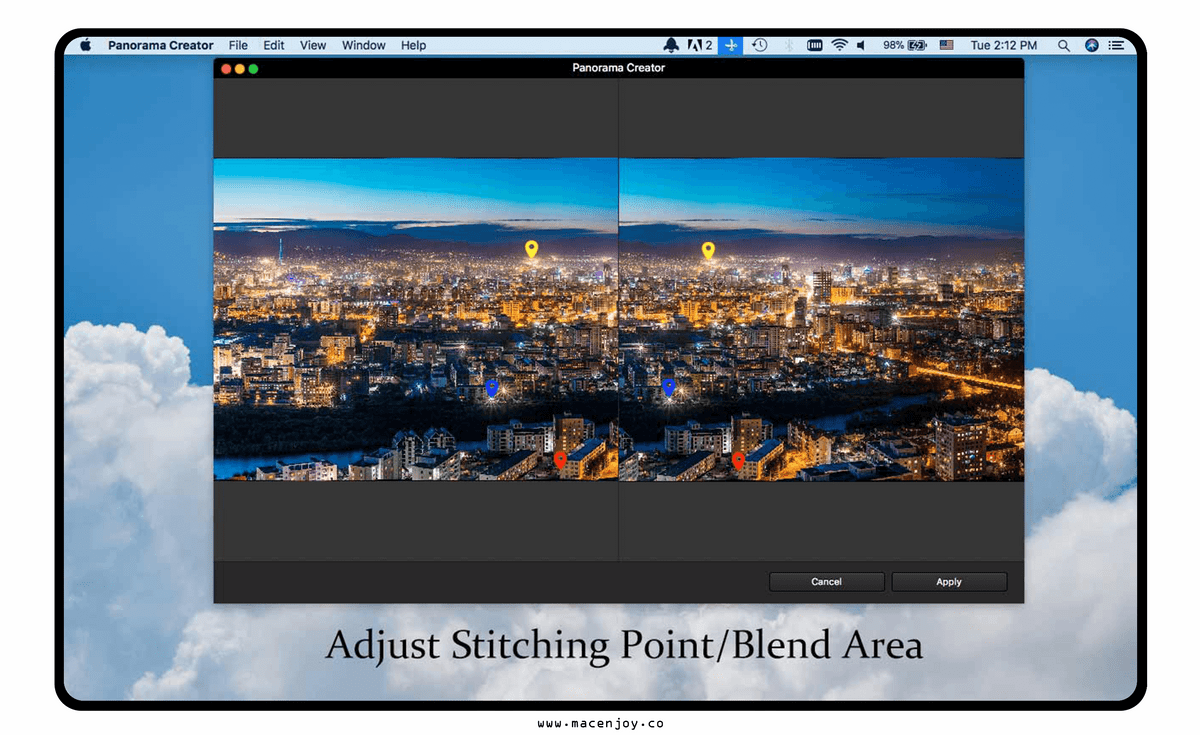The width and height of the screenshot is (1200, 735).
Task: Click the Cancel button
Action: coord(827,582)
